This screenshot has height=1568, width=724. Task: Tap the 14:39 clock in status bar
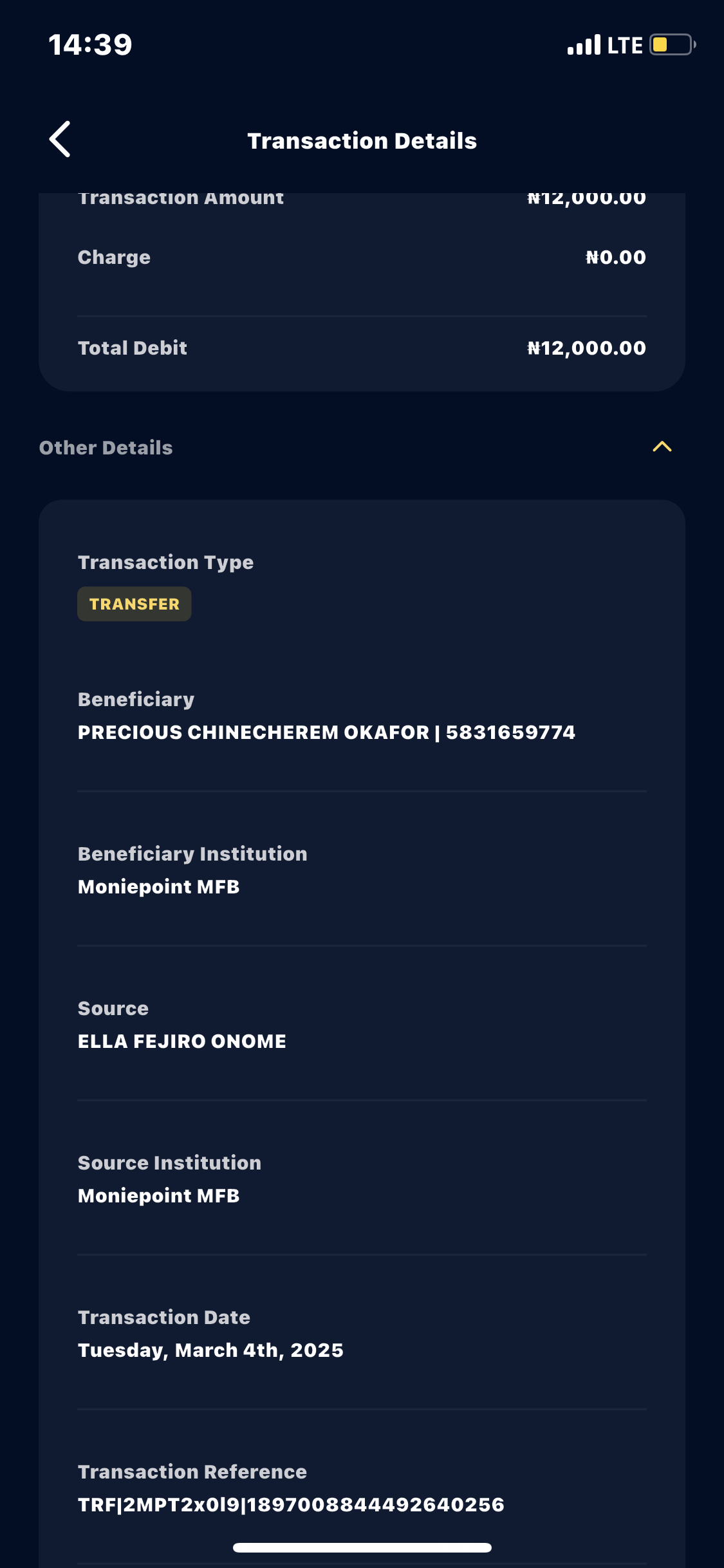pos(90,45)
